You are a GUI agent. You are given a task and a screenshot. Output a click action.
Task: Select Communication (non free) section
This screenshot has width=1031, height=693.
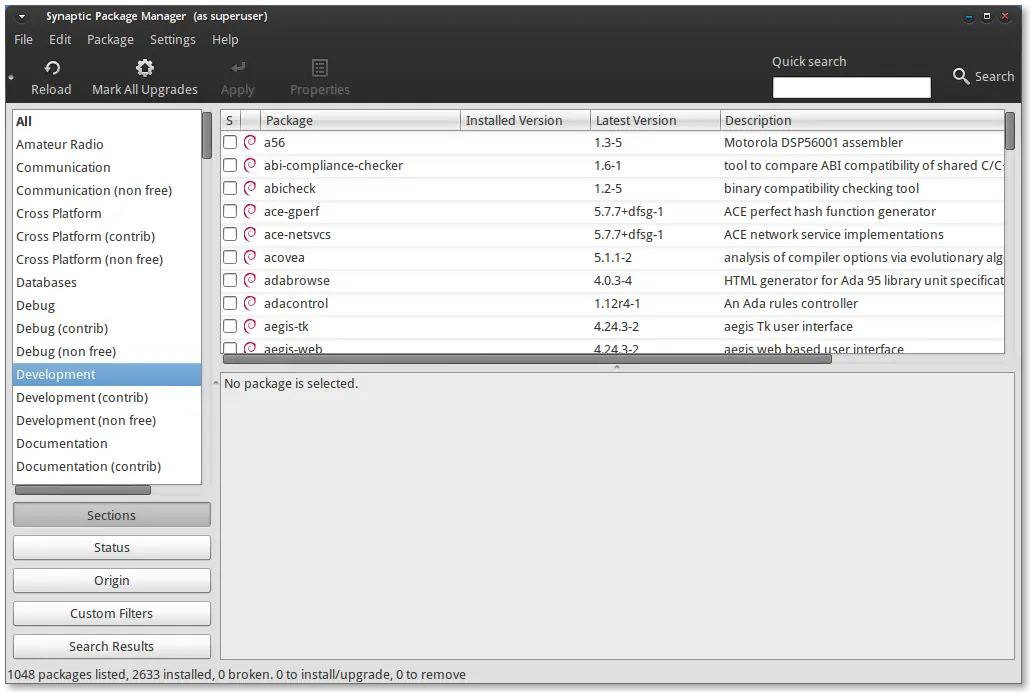(x=107, y=190)
